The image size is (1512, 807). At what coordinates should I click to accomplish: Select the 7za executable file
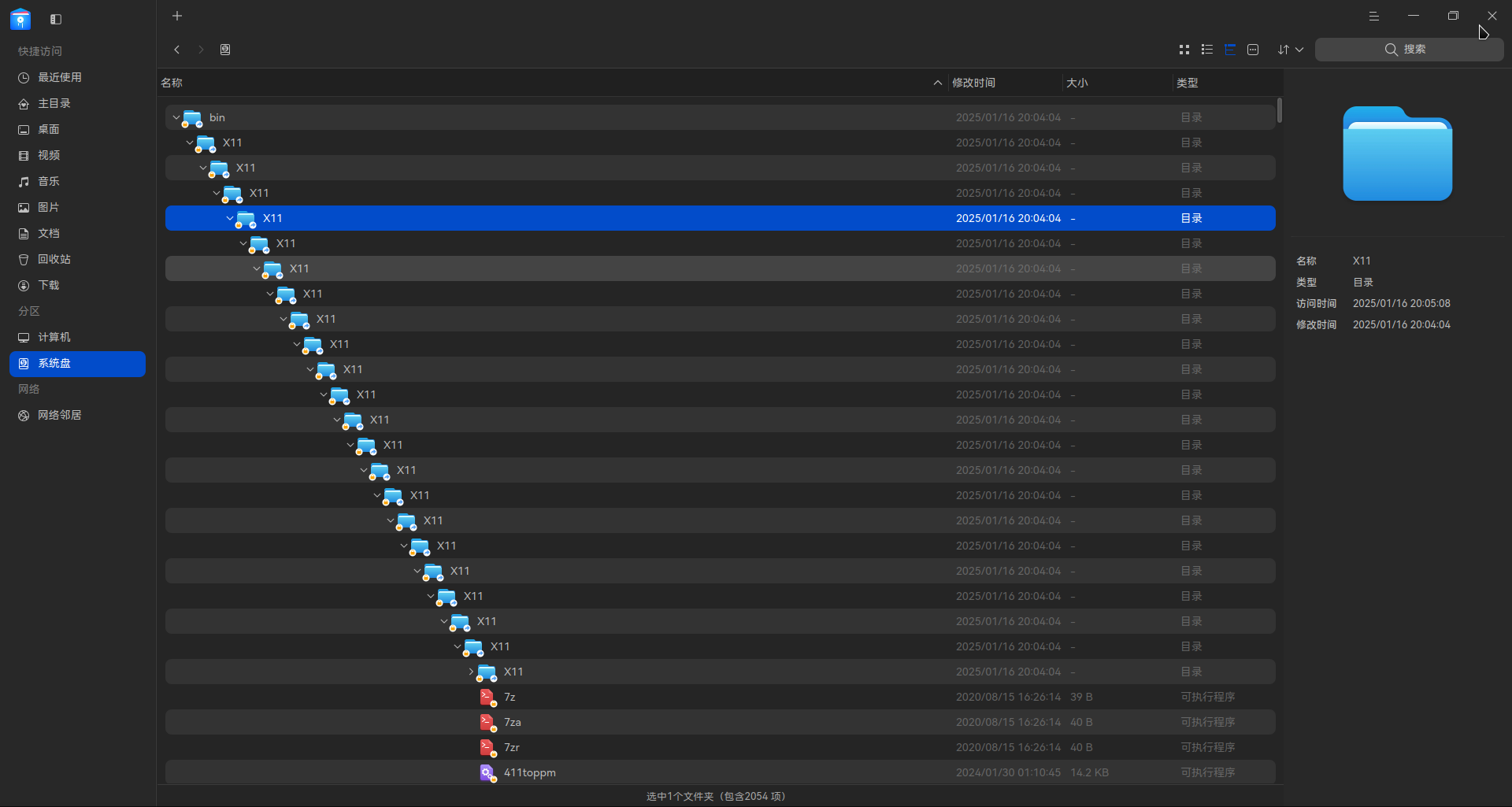pos(720,722)
